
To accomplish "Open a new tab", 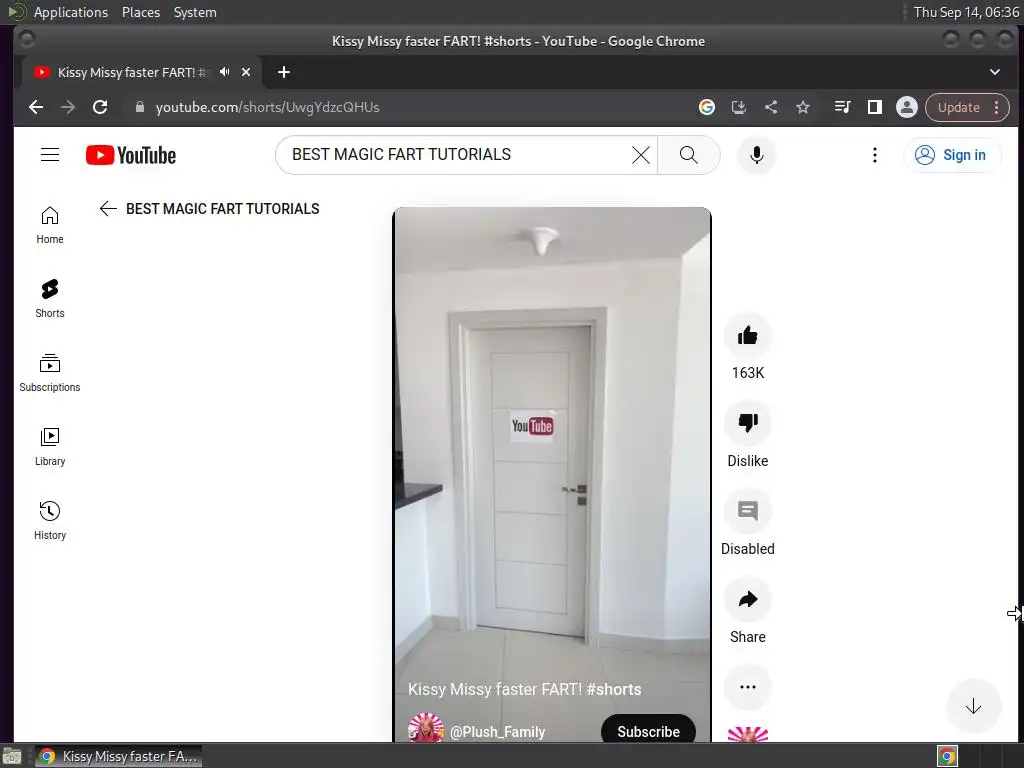I will click(283, 72).
